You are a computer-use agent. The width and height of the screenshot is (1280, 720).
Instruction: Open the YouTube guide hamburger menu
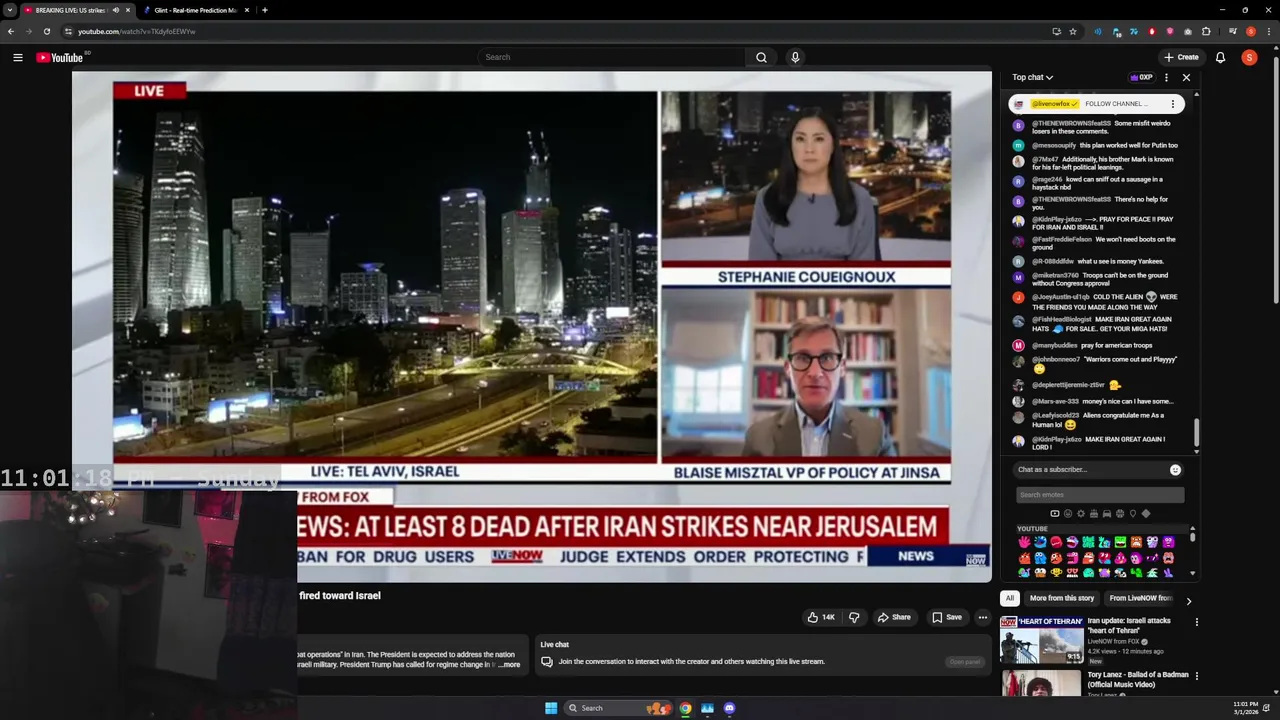pos(18,57)
